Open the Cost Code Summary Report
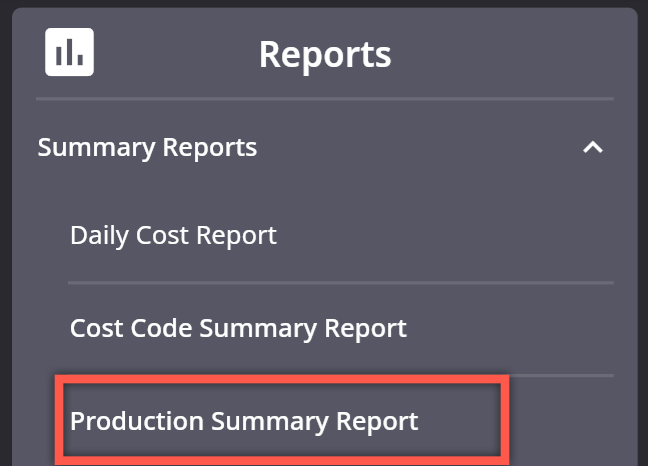Viewport: 648px width, 466px height. [238, 328]
